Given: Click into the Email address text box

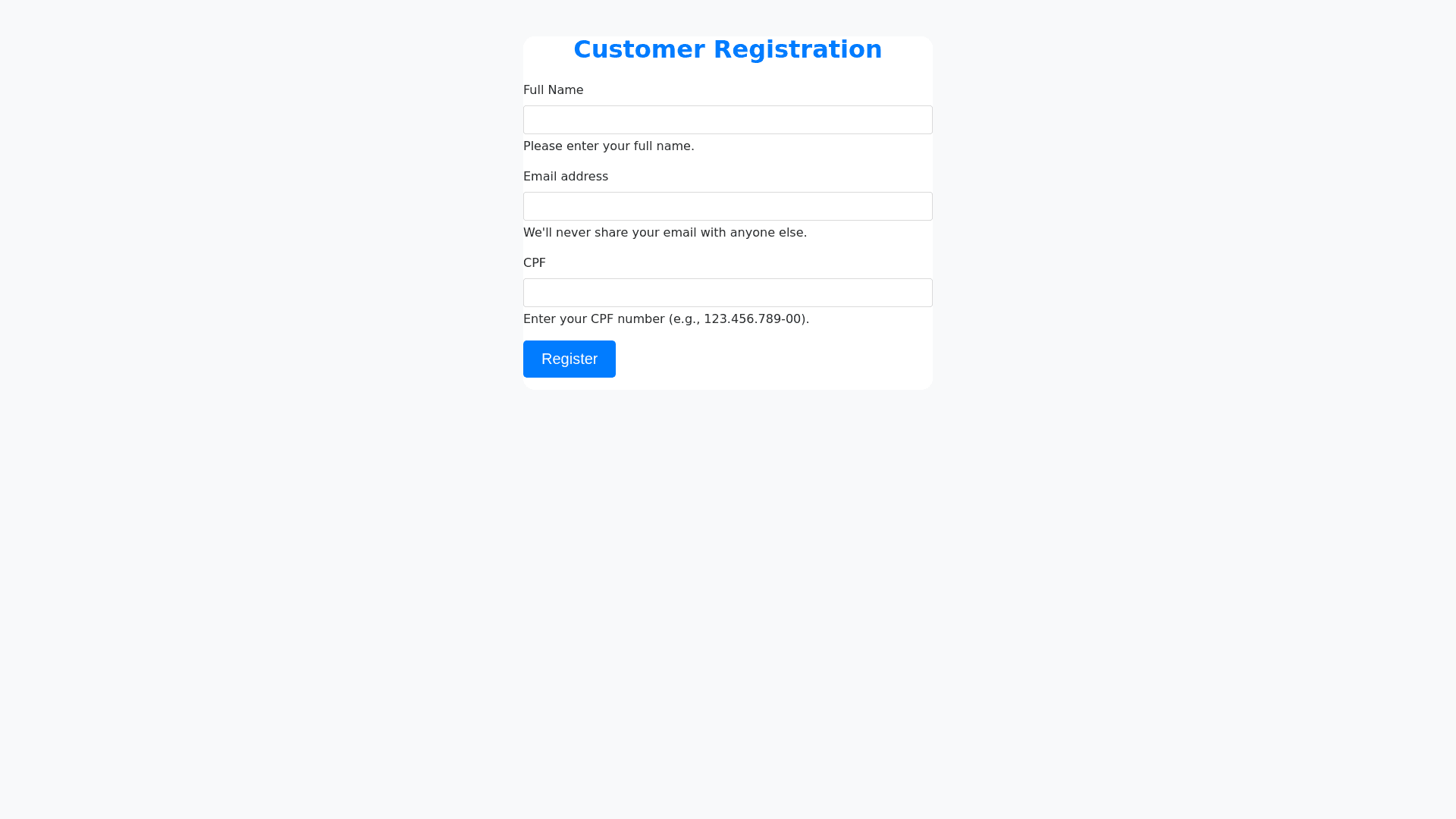Looking at the screenshot, I should (x=727, y=206).
